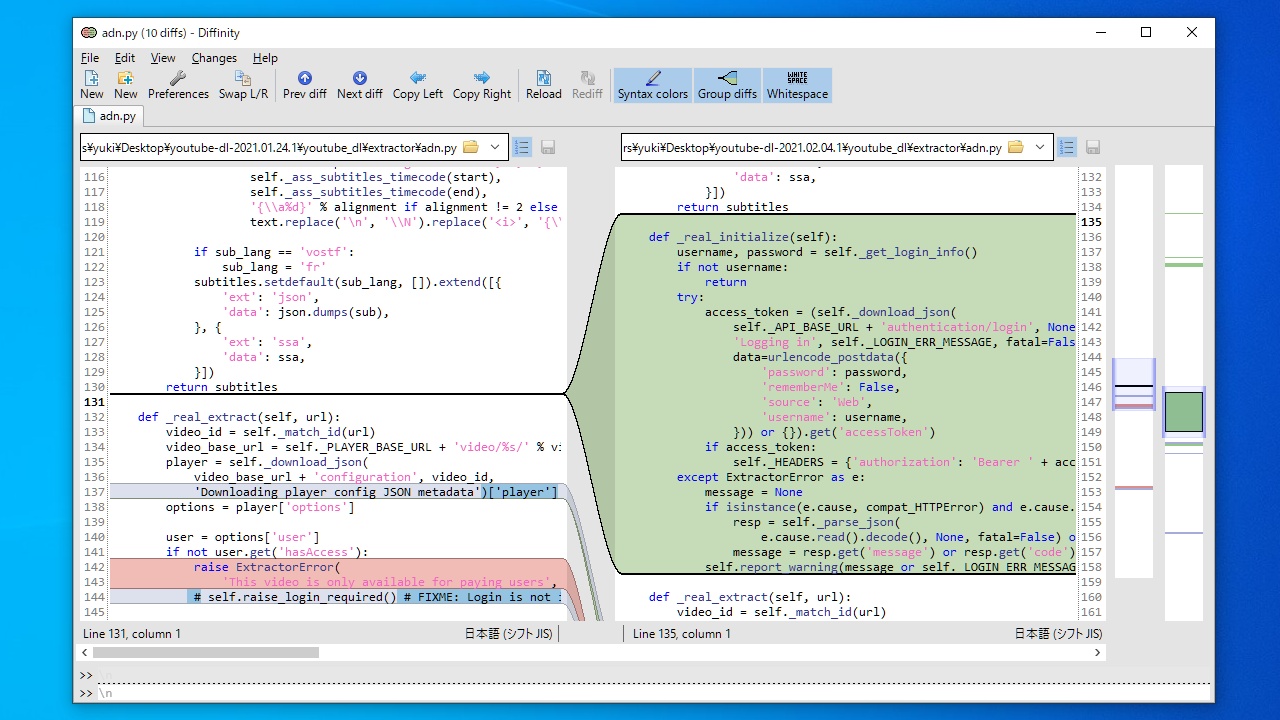This screenshot has height=720, width=1280.
Task: Swap left and right files with Swap L/R
Action: tap(243, 85)
